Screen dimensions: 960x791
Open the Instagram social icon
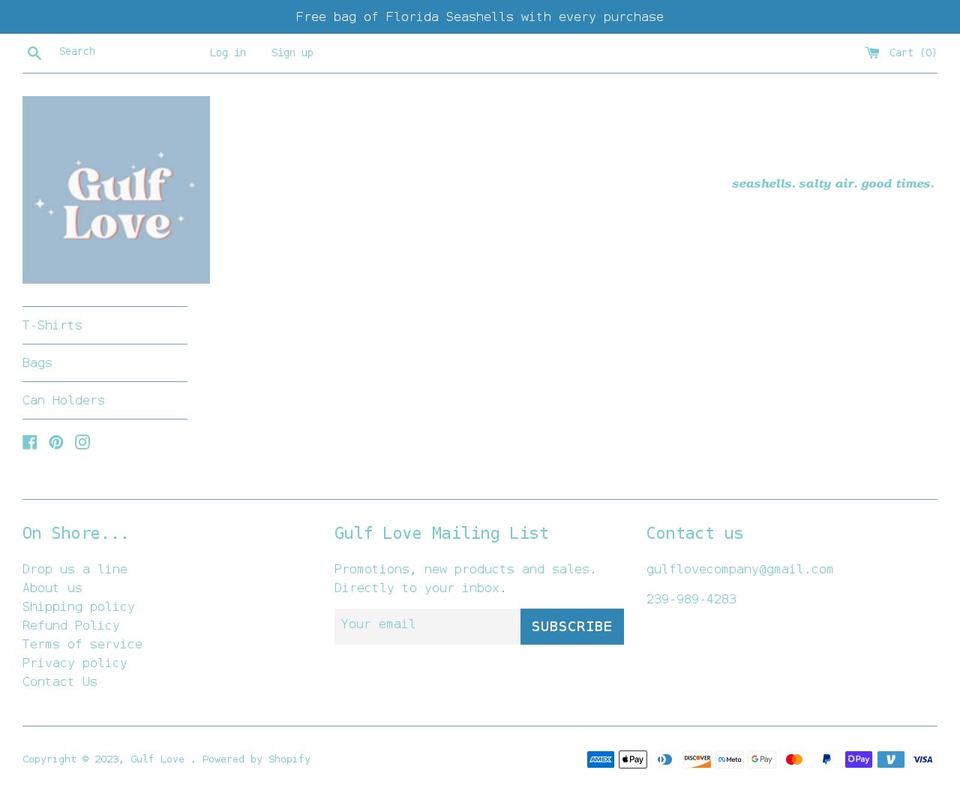82,441
